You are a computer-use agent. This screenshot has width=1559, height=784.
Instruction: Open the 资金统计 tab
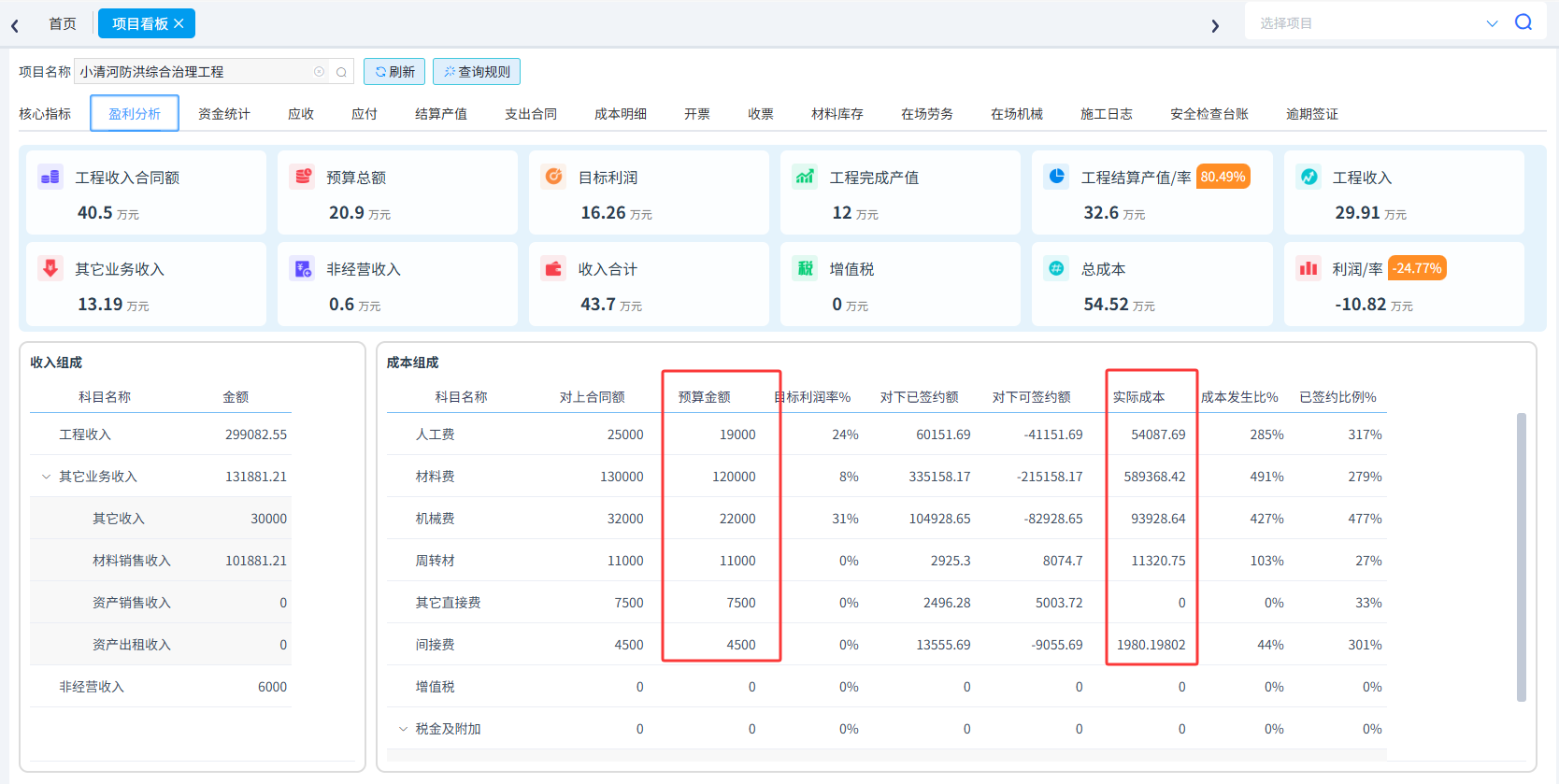(x=224, y=114)
